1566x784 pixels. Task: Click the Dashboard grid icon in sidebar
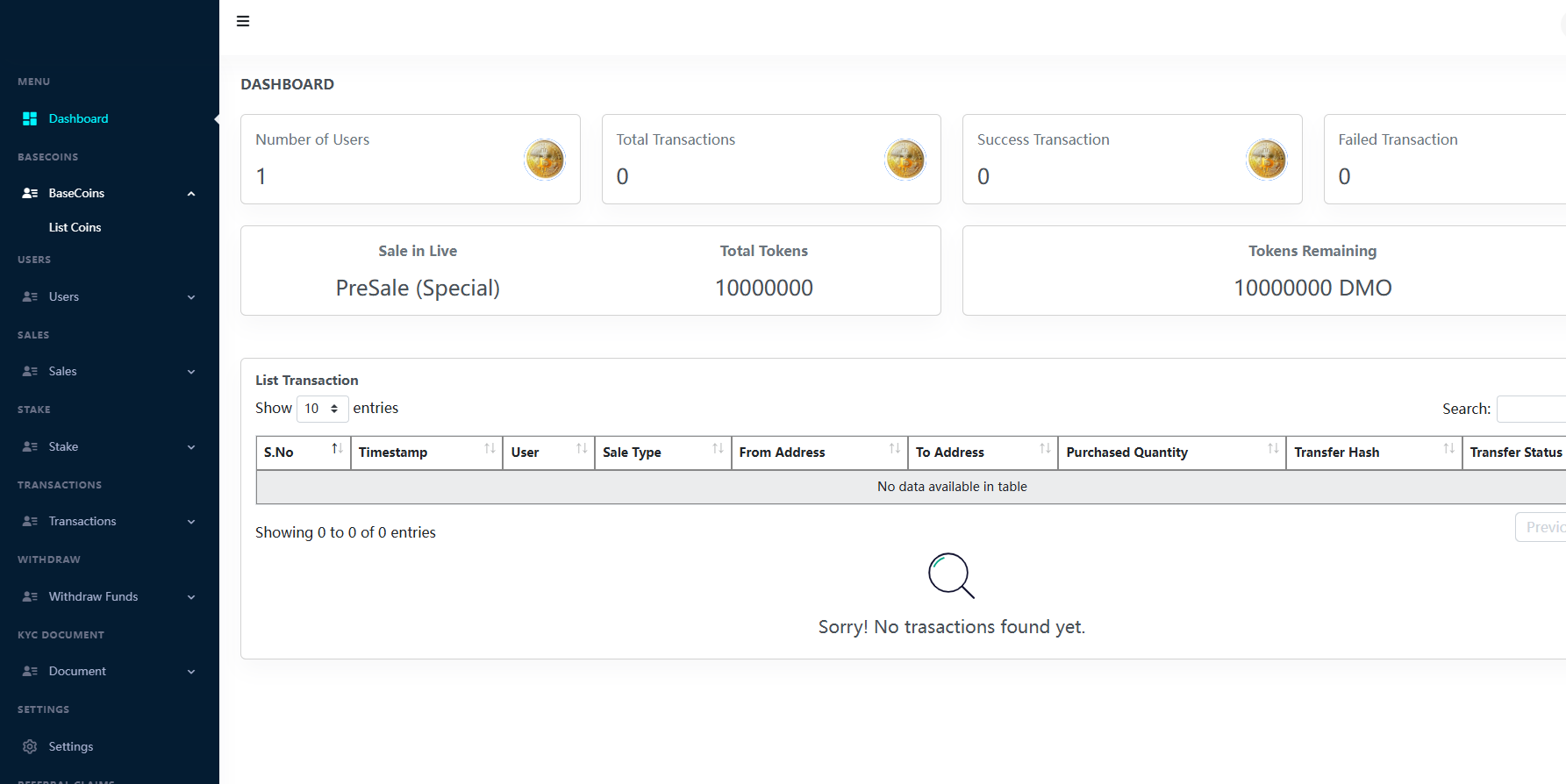30,118
